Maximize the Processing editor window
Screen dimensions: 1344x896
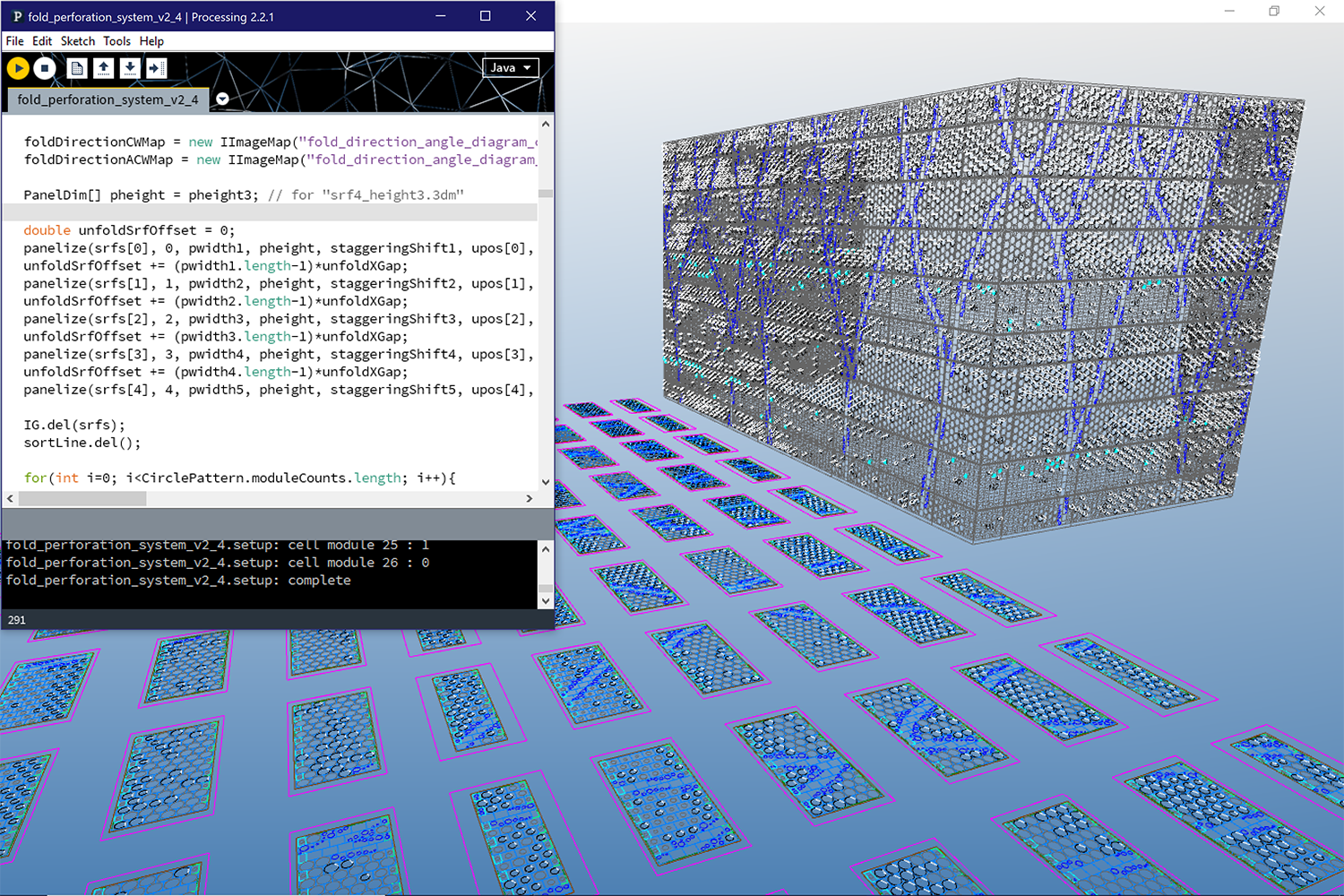(485, 16)
